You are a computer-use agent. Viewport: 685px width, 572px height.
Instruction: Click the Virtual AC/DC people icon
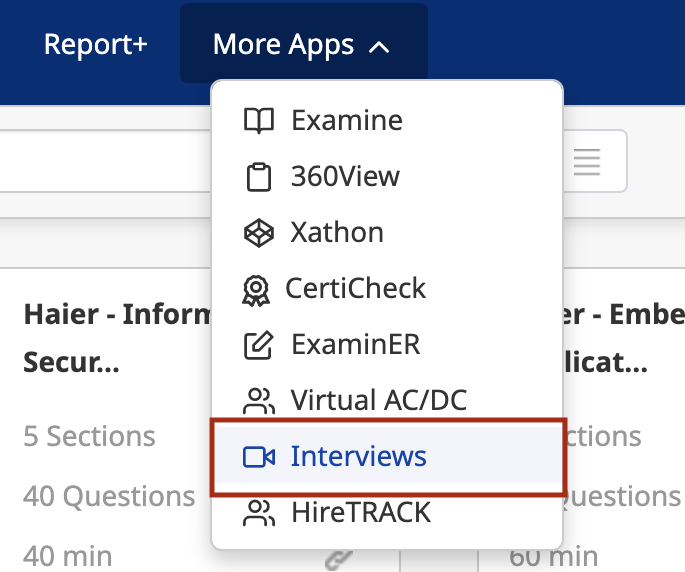point(259,401)
